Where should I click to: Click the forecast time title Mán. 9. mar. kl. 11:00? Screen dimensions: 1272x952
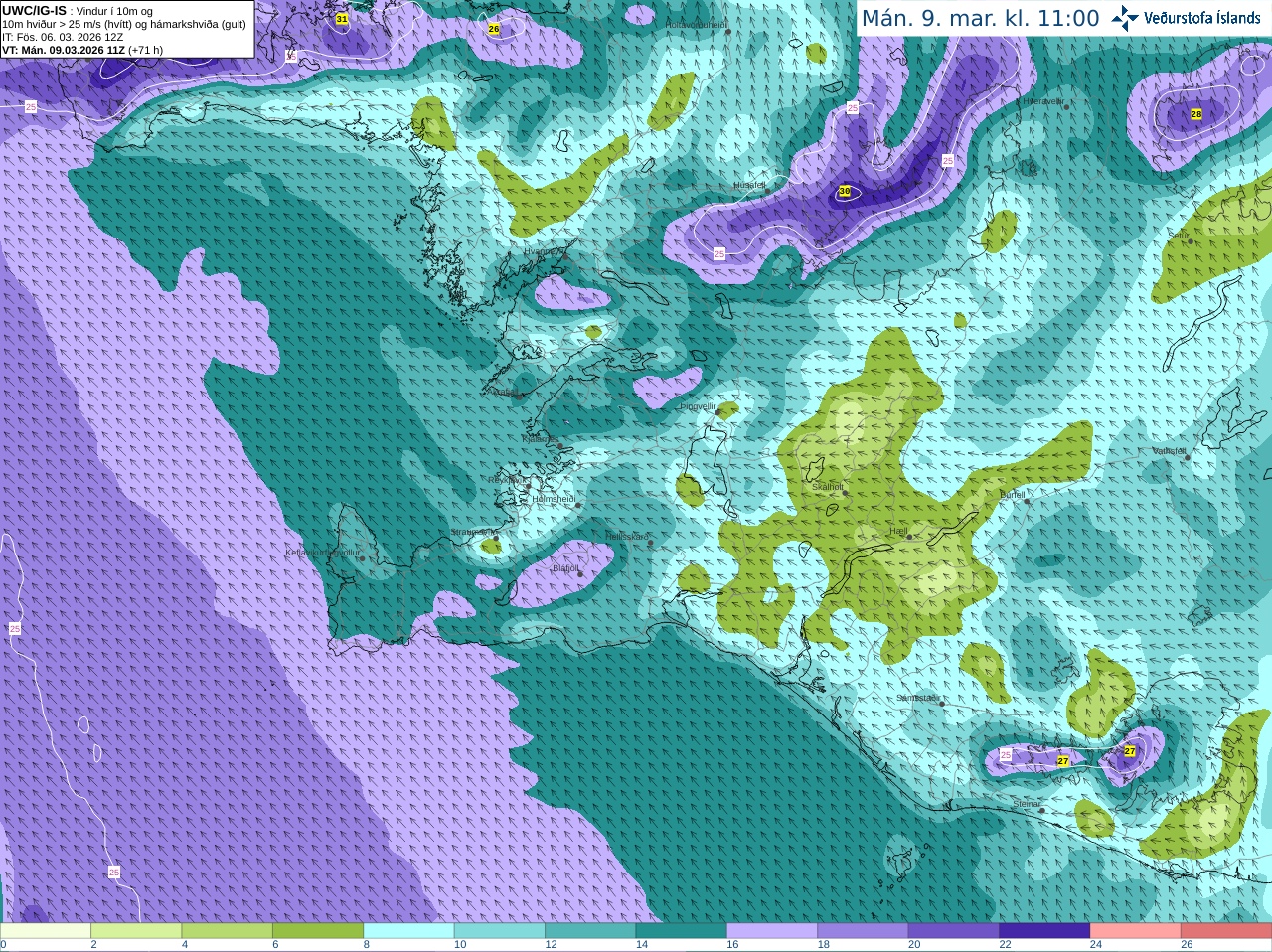click(x=980, y=18)
